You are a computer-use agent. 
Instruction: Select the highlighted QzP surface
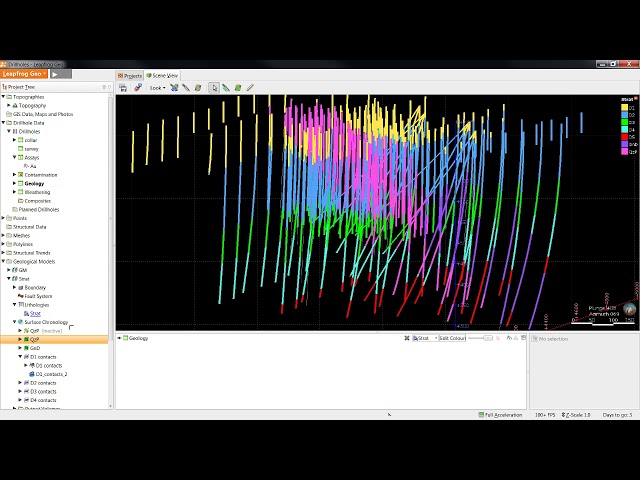(x=54, y=340)
